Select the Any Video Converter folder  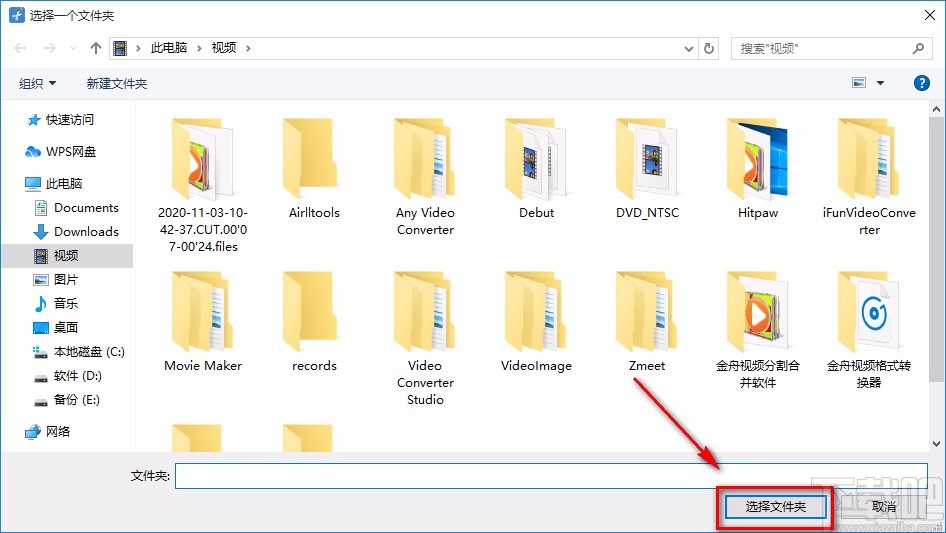click(425, 176)
